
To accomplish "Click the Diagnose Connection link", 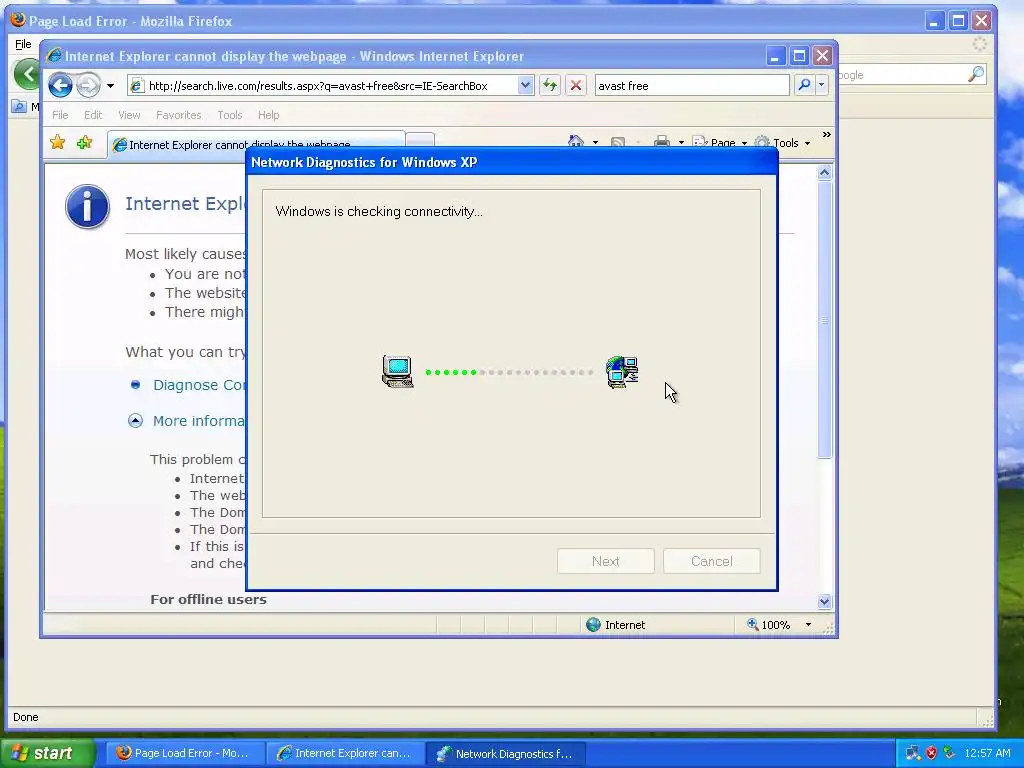I will click(199, 385).
